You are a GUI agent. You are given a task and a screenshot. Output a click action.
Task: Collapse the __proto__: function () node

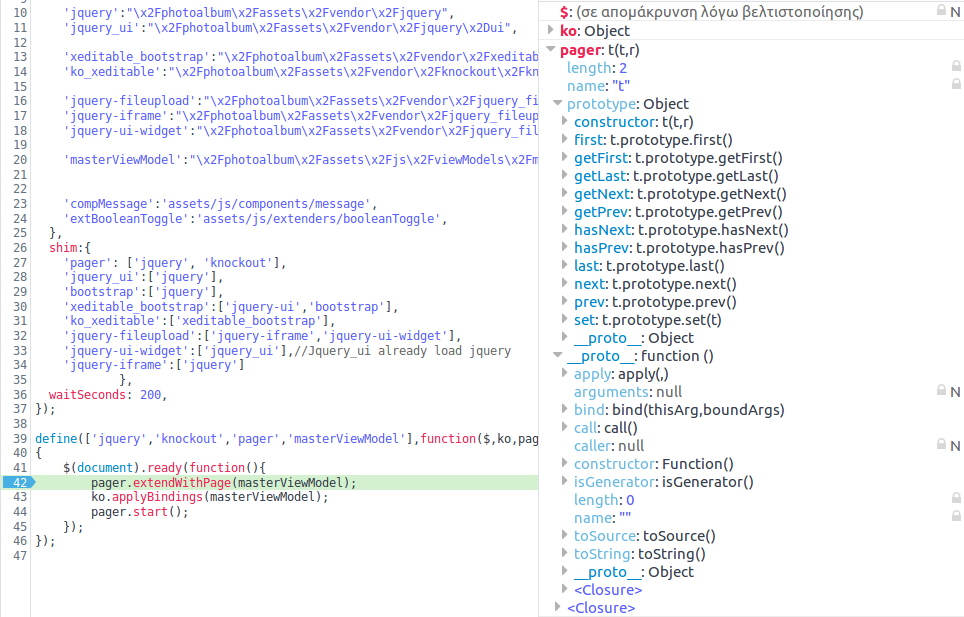pyautogui.click(x=558, y=355)
